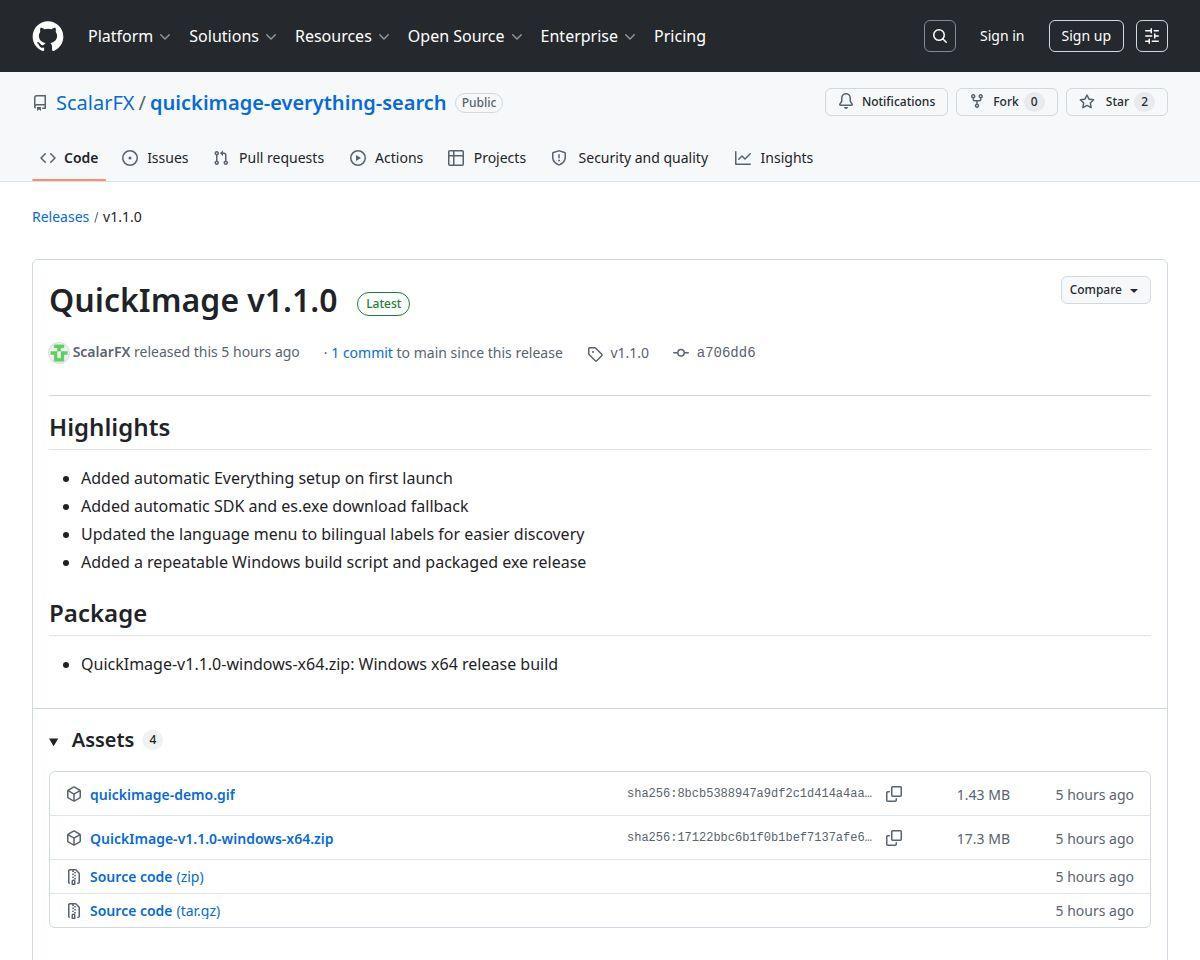Screen dimensions: 1200x960
Task: Download QuickImage-v1.1.0-windows-x64.zip
Action: 212,839
